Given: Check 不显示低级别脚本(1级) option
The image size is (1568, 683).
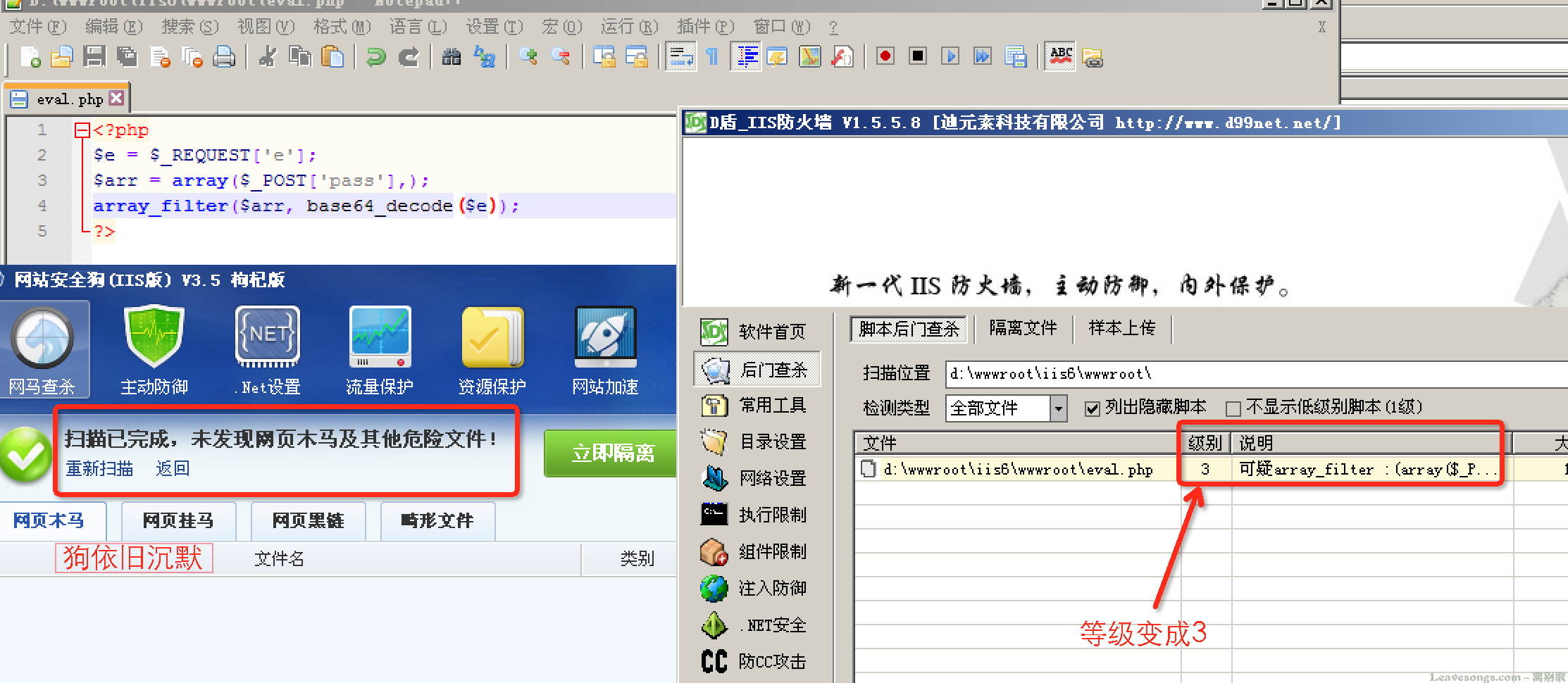Looking at the screenshot, I should pyautogui.click(x=1233, y=408).
